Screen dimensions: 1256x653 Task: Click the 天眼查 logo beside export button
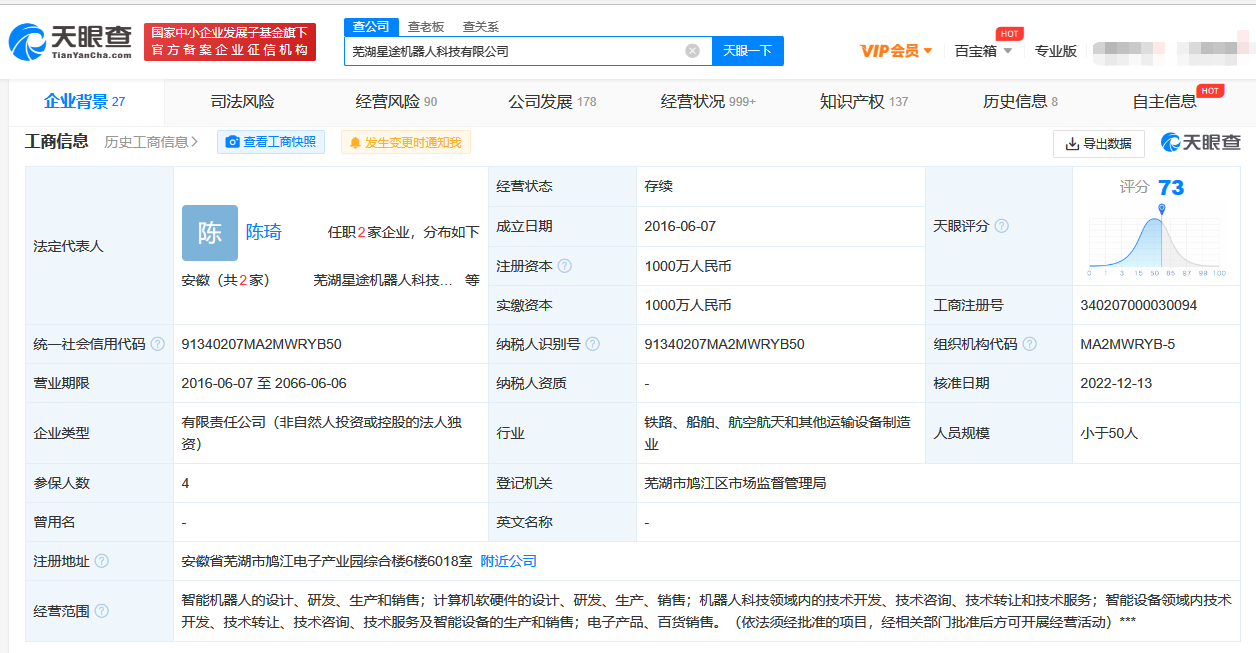click(1200, 143)
